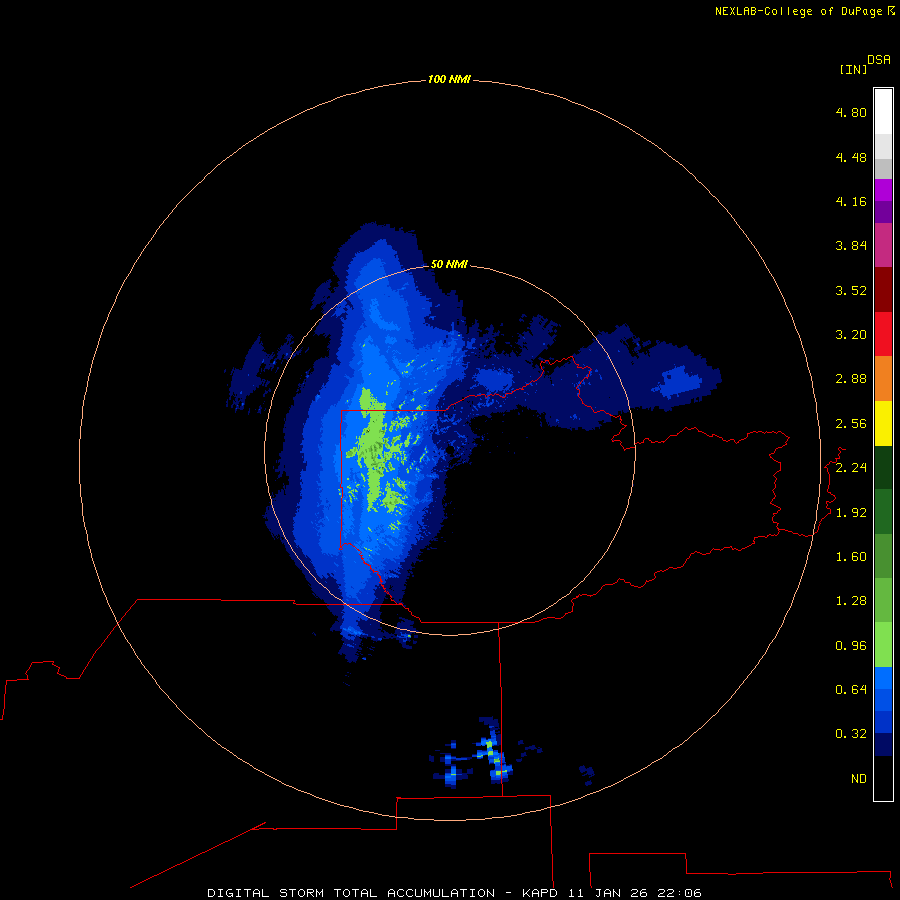The height and width of the screenshot is (900, 900).
Task: Pick the bright magenta legend swatch
Action: [x=883, y=190]
